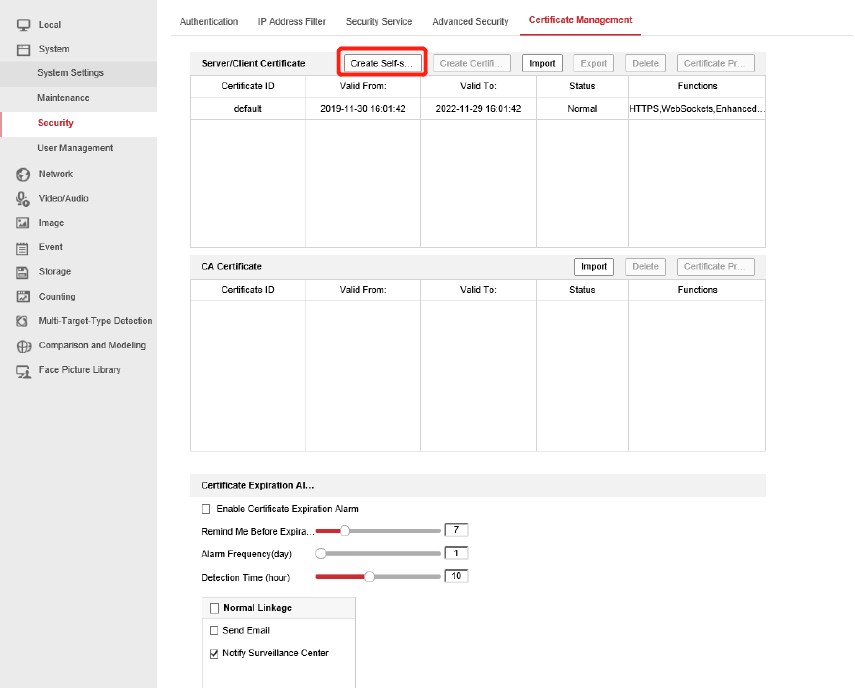Uncheck Notify Surveillance Center
Viewport: 855px width, 688px height.
[x=214, y=654]
